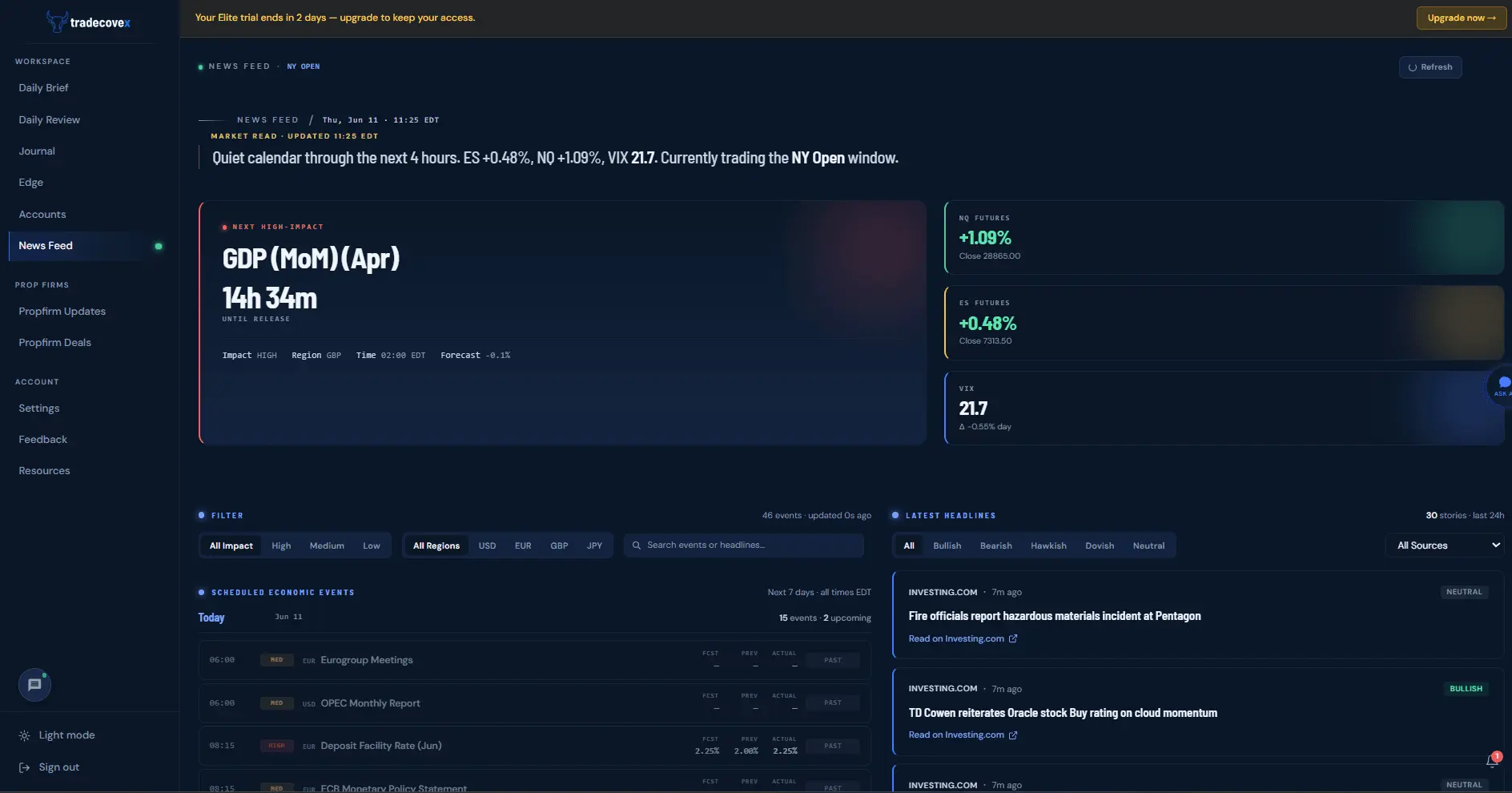Screen dimensions: 1512x793
Task: Open Feedback page
Action: tap(43, 439)
